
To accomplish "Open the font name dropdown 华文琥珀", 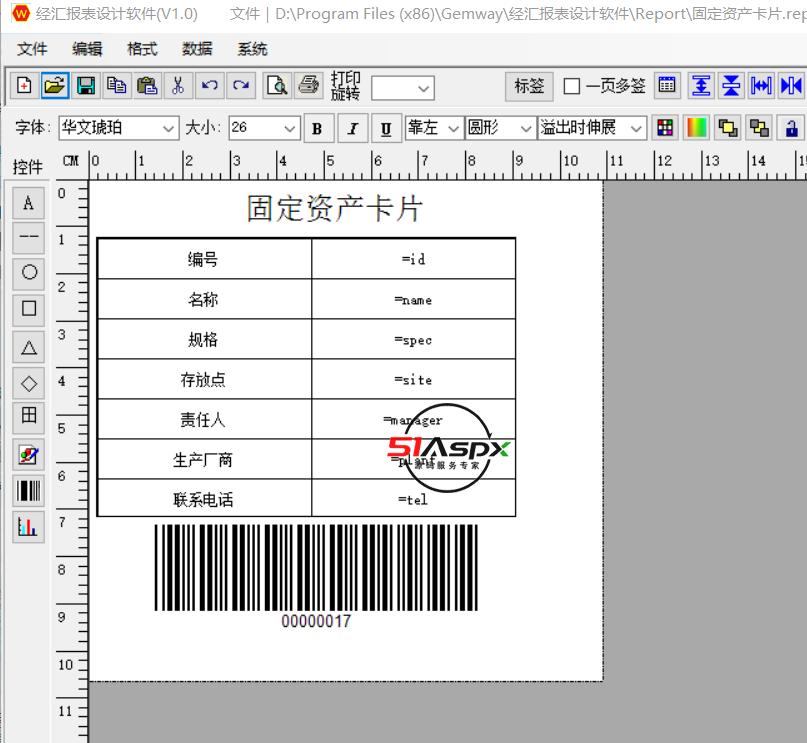I will (119, 128).
